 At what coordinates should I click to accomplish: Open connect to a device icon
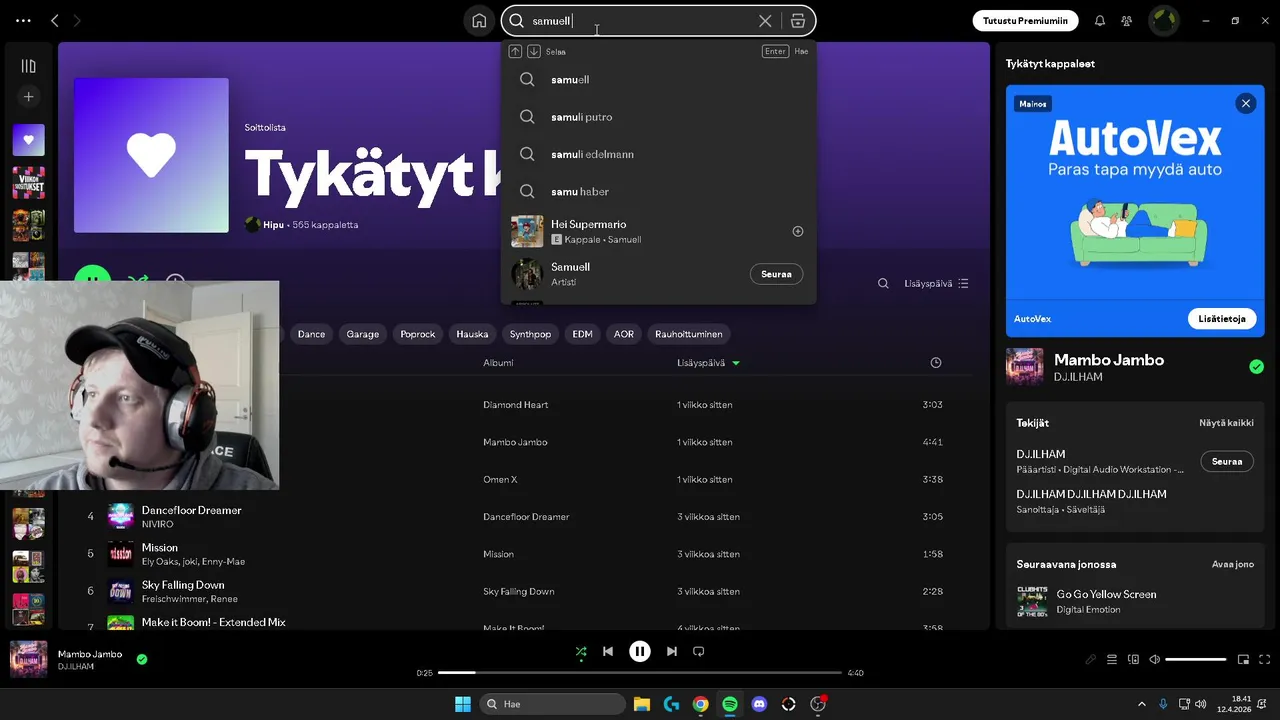point(1133,660)
